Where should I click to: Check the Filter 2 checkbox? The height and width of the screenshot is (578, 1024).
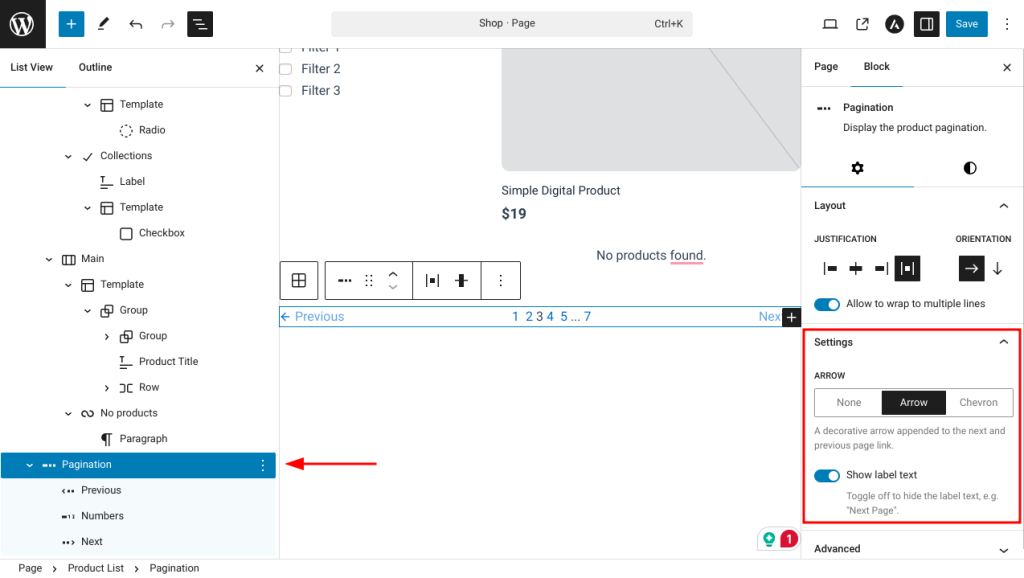point(285,69)
